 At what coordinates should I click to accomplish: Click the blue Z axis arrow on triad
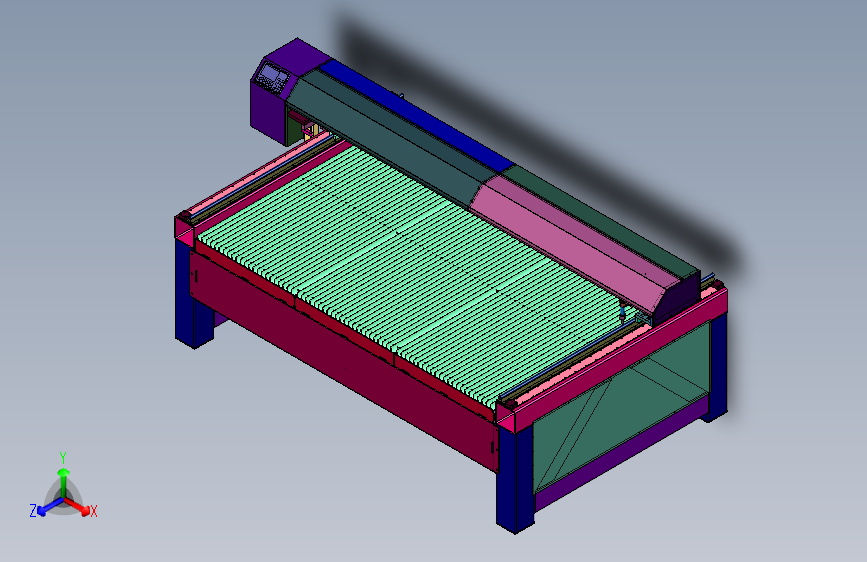[50, 507]
